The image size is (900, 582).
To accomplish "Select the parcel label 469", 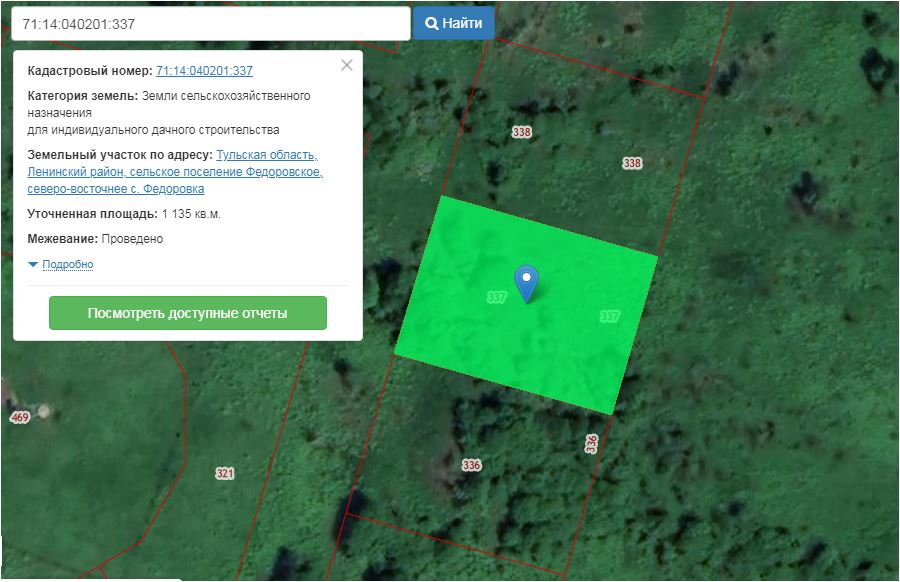I will click(20, 417).
